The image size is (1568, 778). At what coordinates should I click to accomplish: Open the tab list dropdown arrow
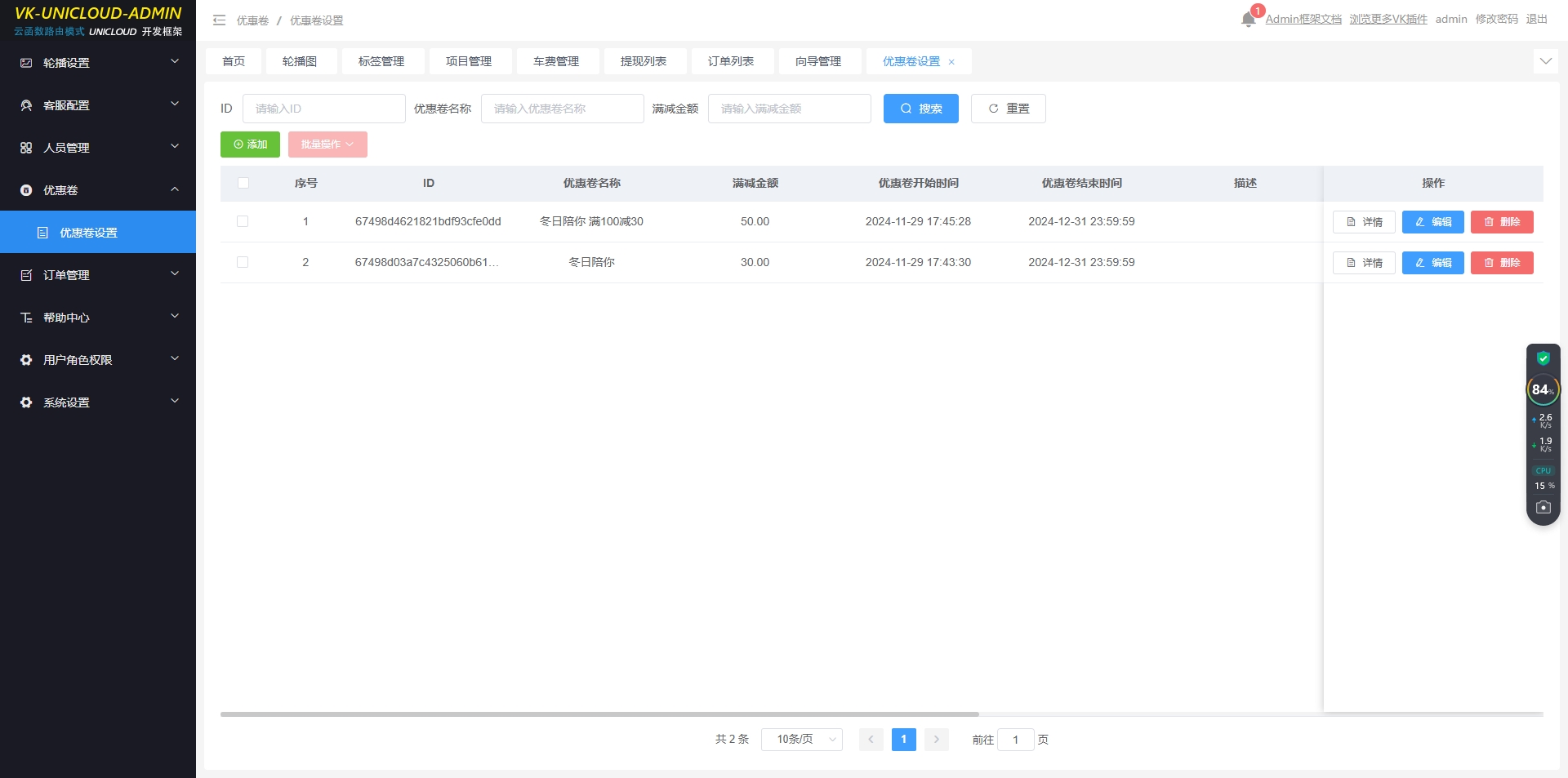(1545, 61)
